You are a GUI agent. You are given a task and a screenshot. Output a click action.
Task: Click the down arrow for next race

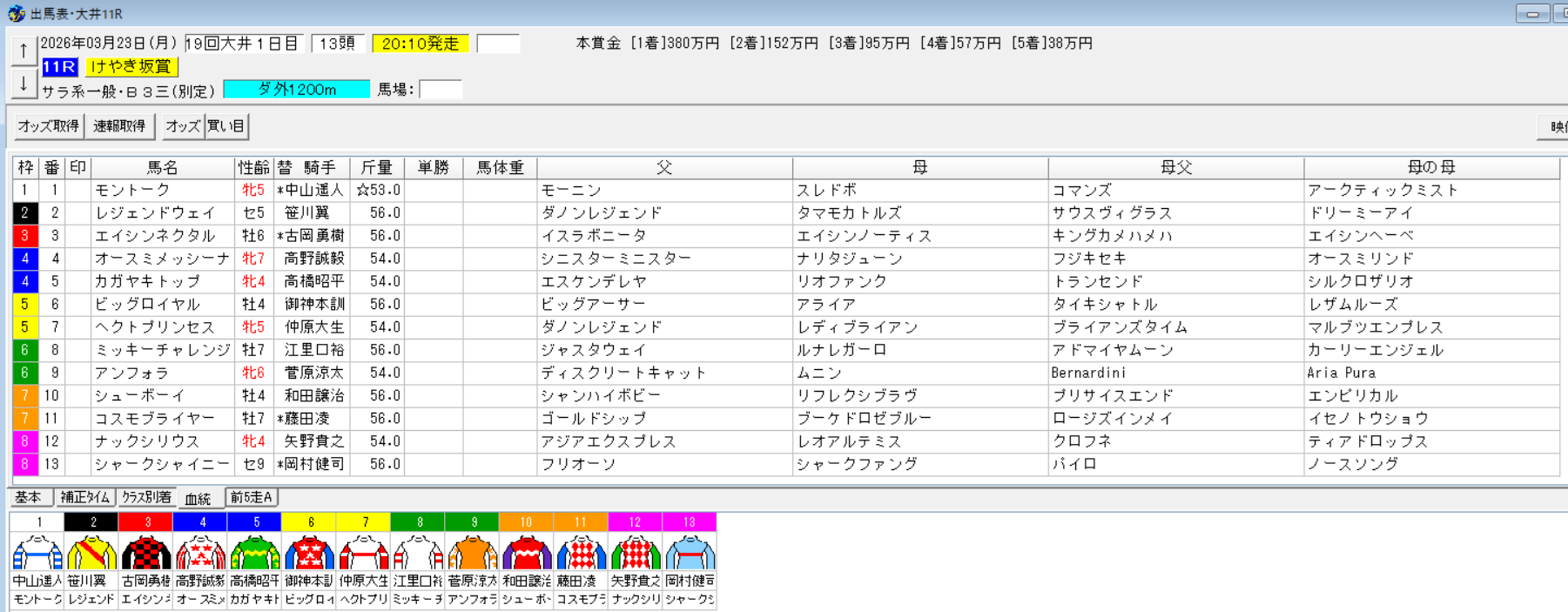[24, 84]
